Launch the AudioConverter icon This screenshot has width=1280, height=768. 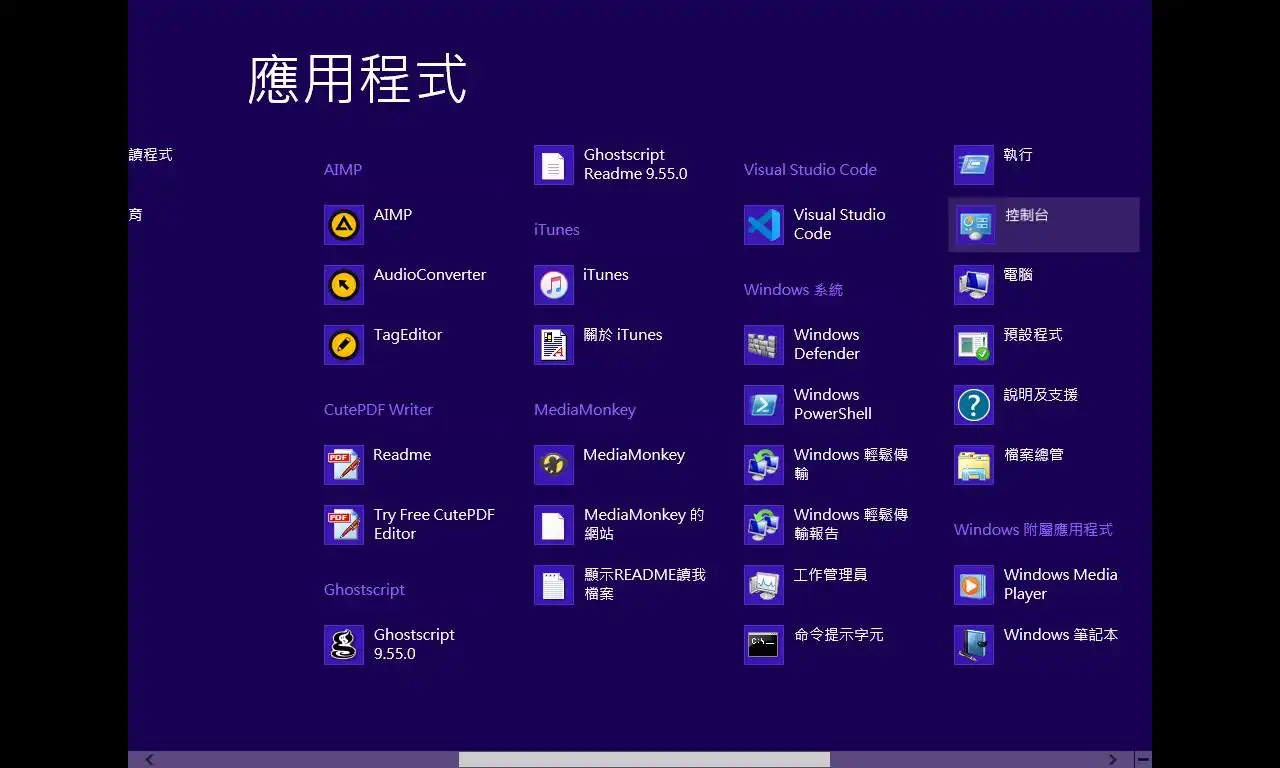pyautogui.click(x=344, y=285)
